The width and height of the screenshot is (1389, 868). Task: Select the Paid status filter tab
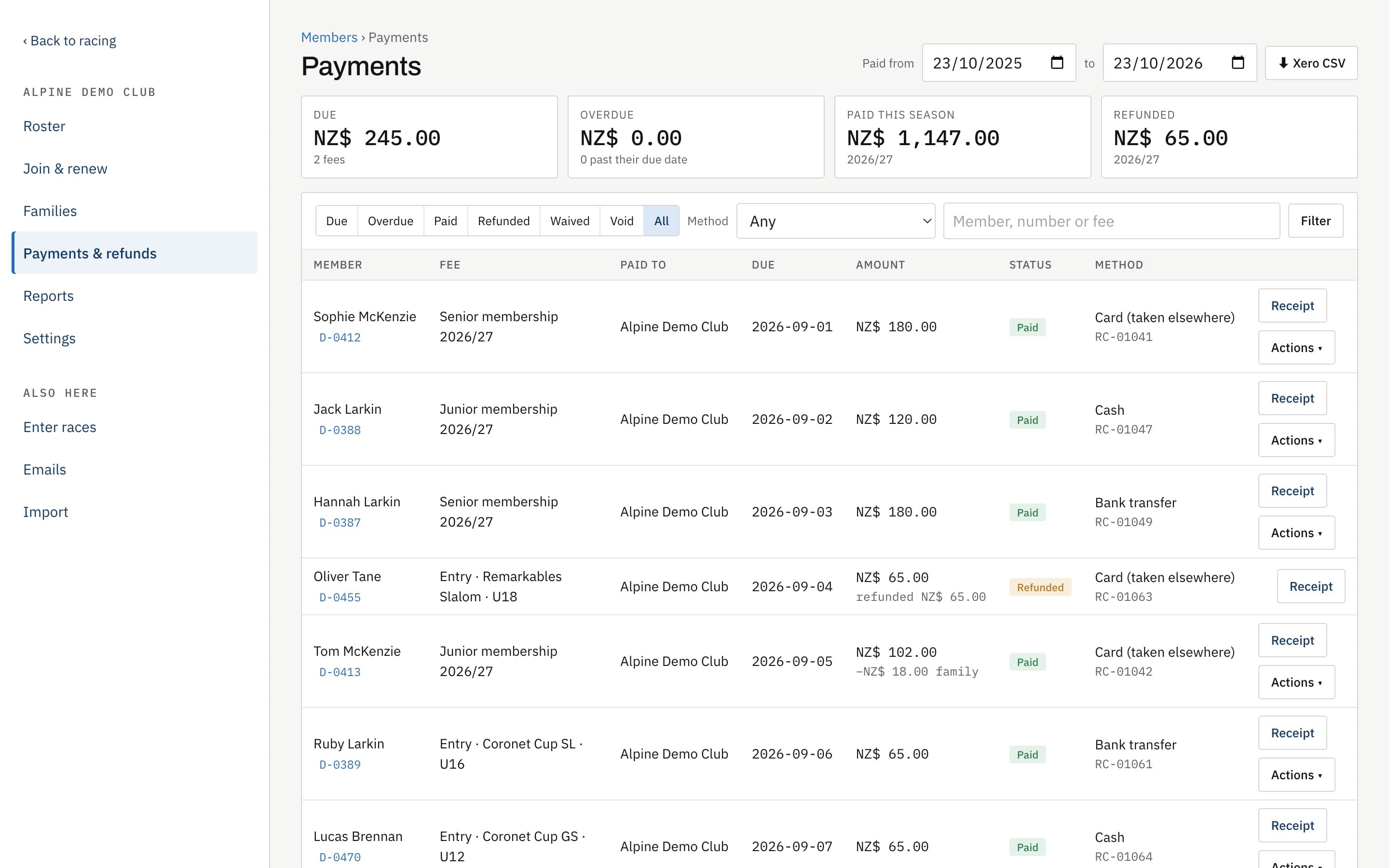[446, 221]
